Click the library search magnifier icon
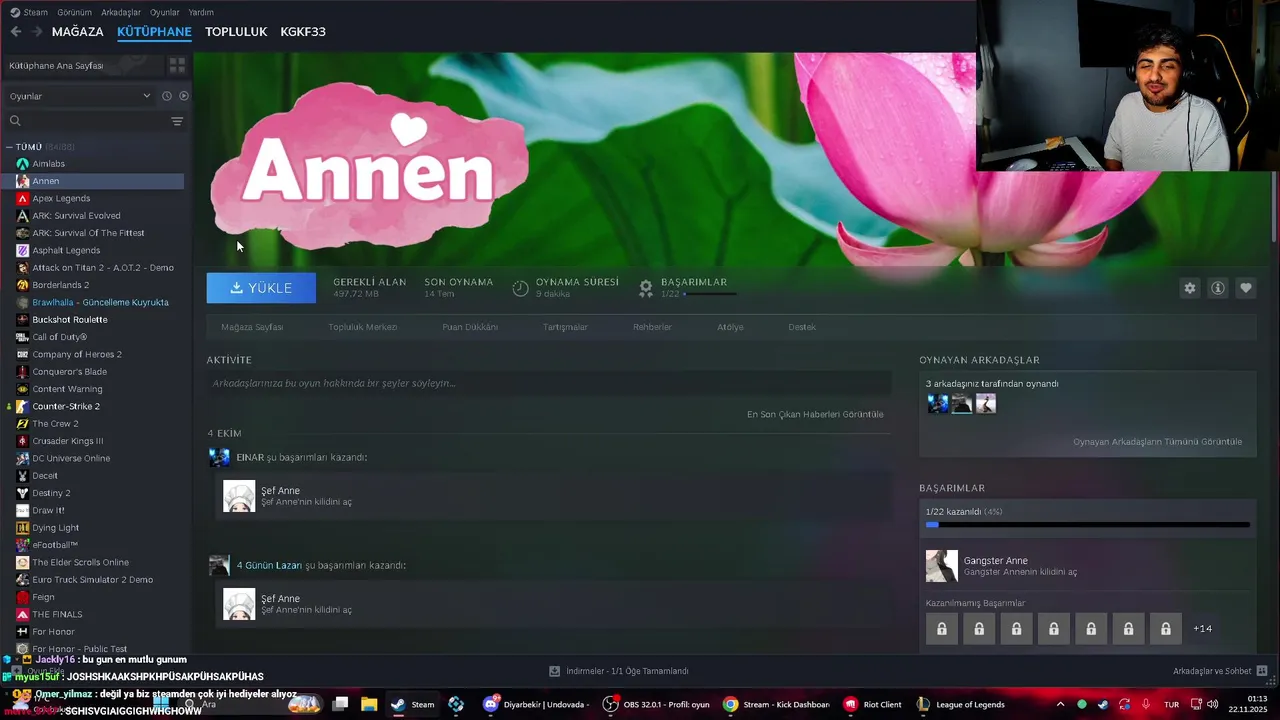This screenshot has width=1280, height=720. [15, 121]
